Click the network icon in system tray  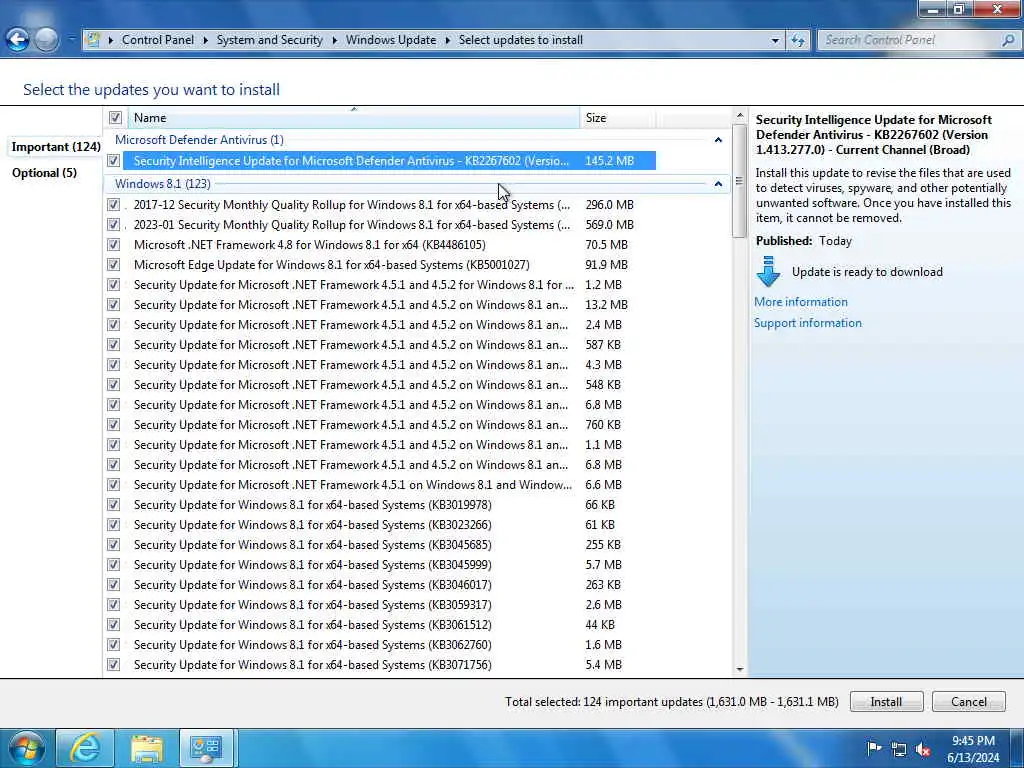(x=899, y=749)
